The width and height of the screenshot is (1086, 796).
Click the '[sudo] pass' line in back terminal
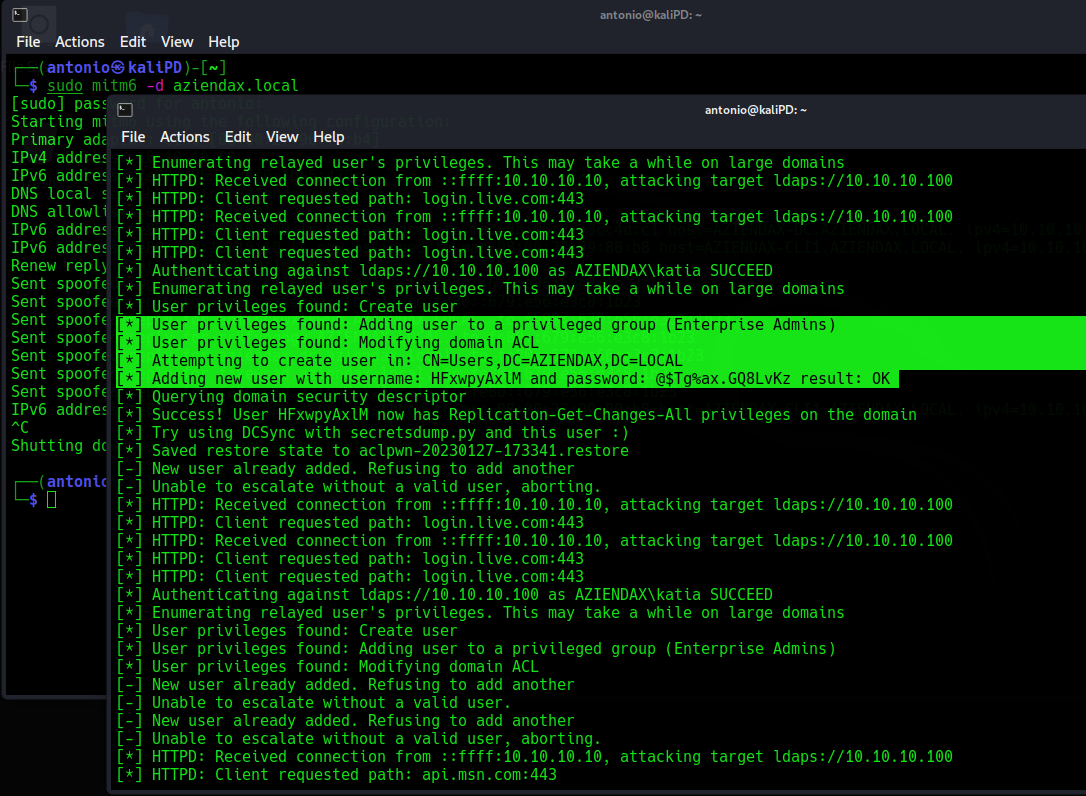[x=59, y=104]
